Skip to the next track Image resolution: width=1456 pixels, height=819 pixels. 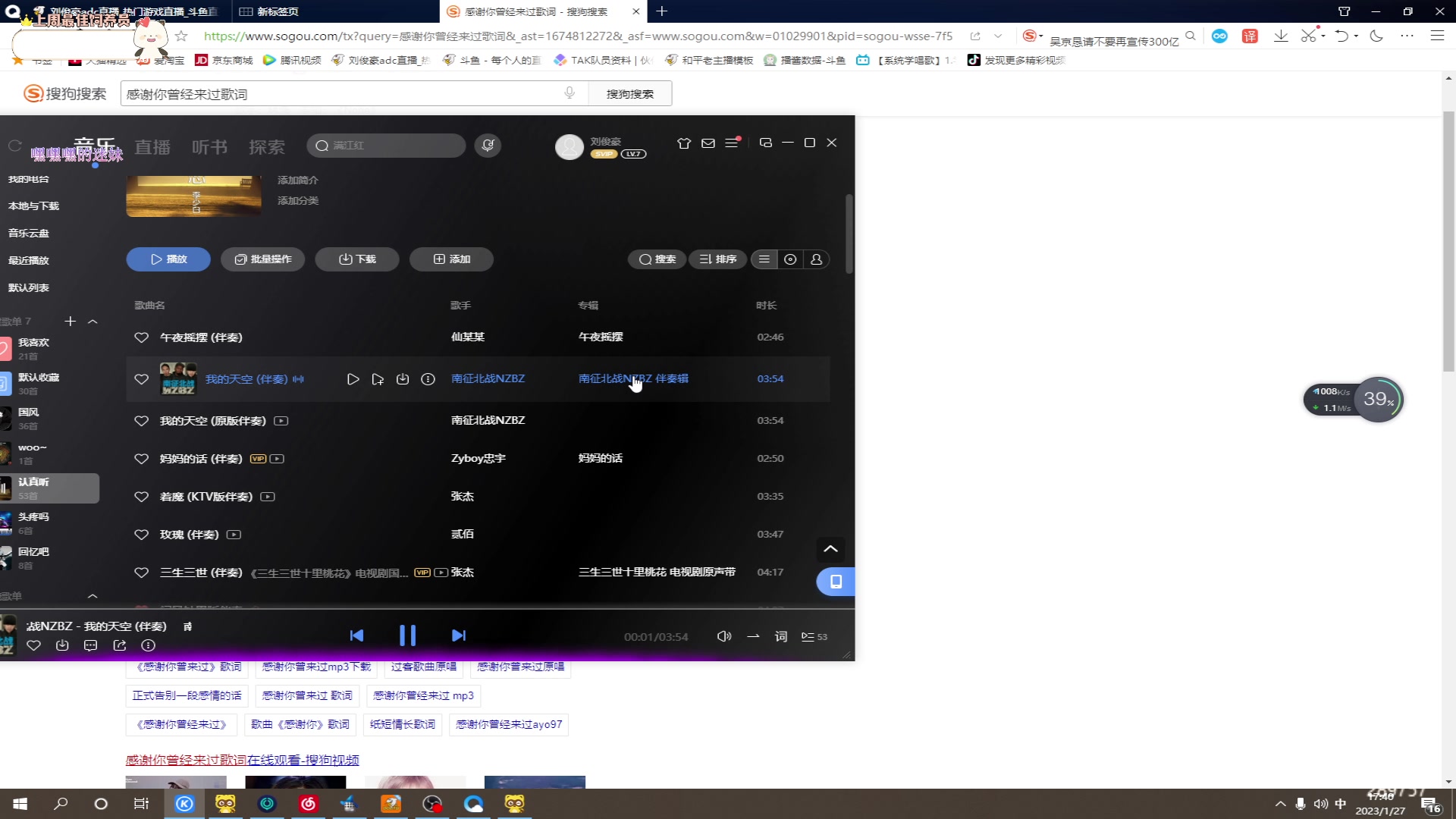pyautogui.click(x=458, y=635)
